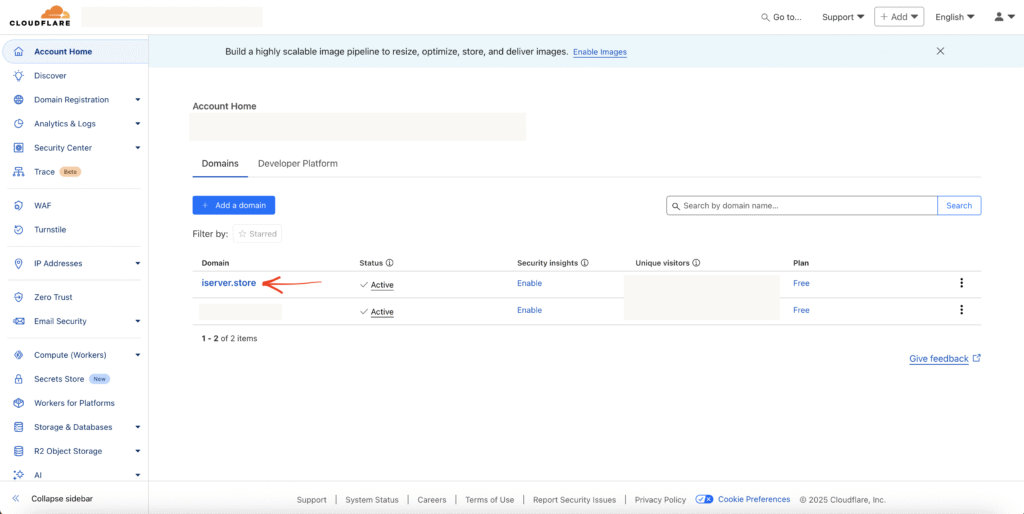Click the Unique visitors info icon
Image resolution: width=1024 pixels, height=514 pixels.
696,263
